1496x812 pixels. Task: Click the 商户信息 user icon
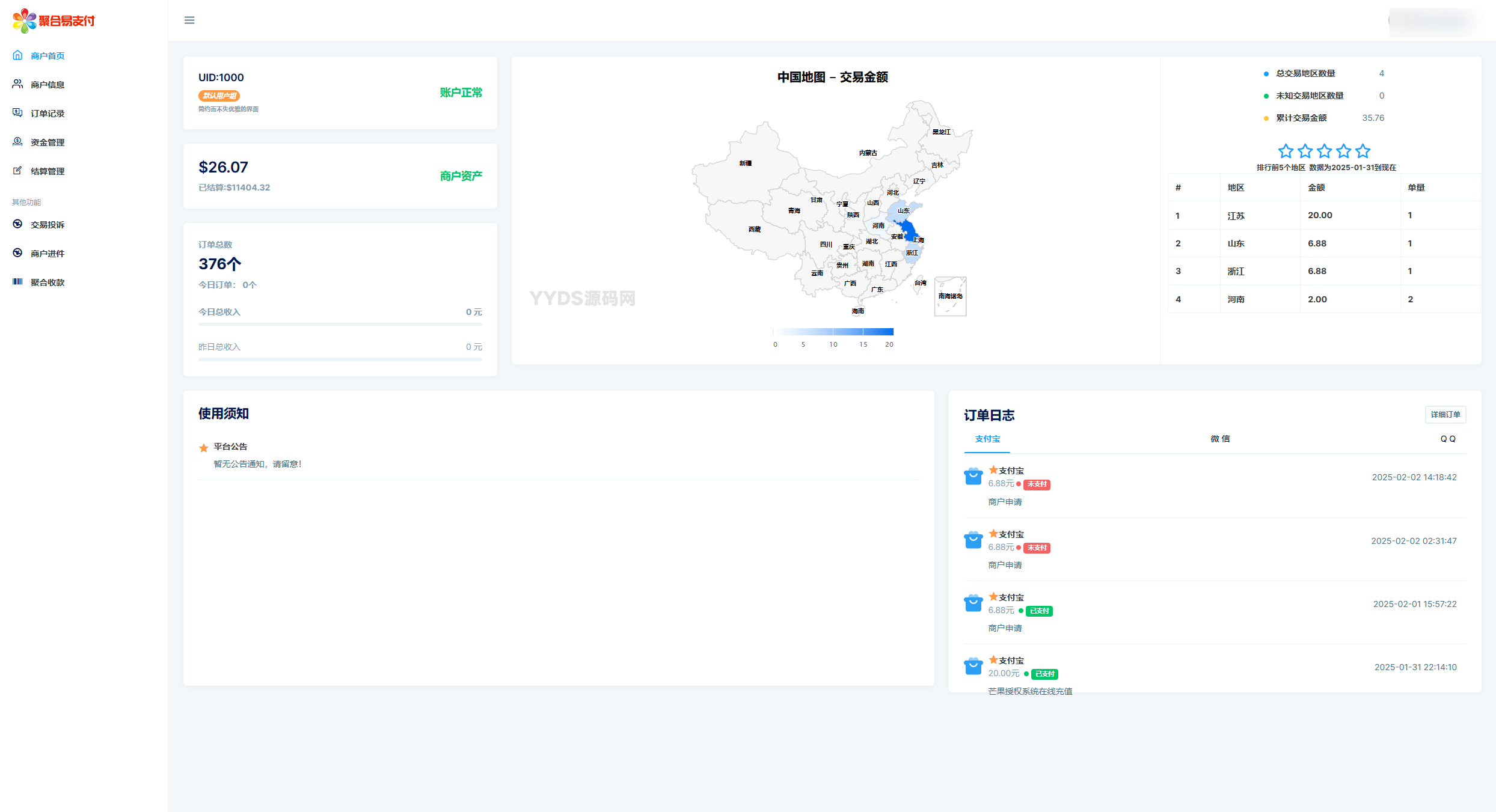[x=17, y=84]
